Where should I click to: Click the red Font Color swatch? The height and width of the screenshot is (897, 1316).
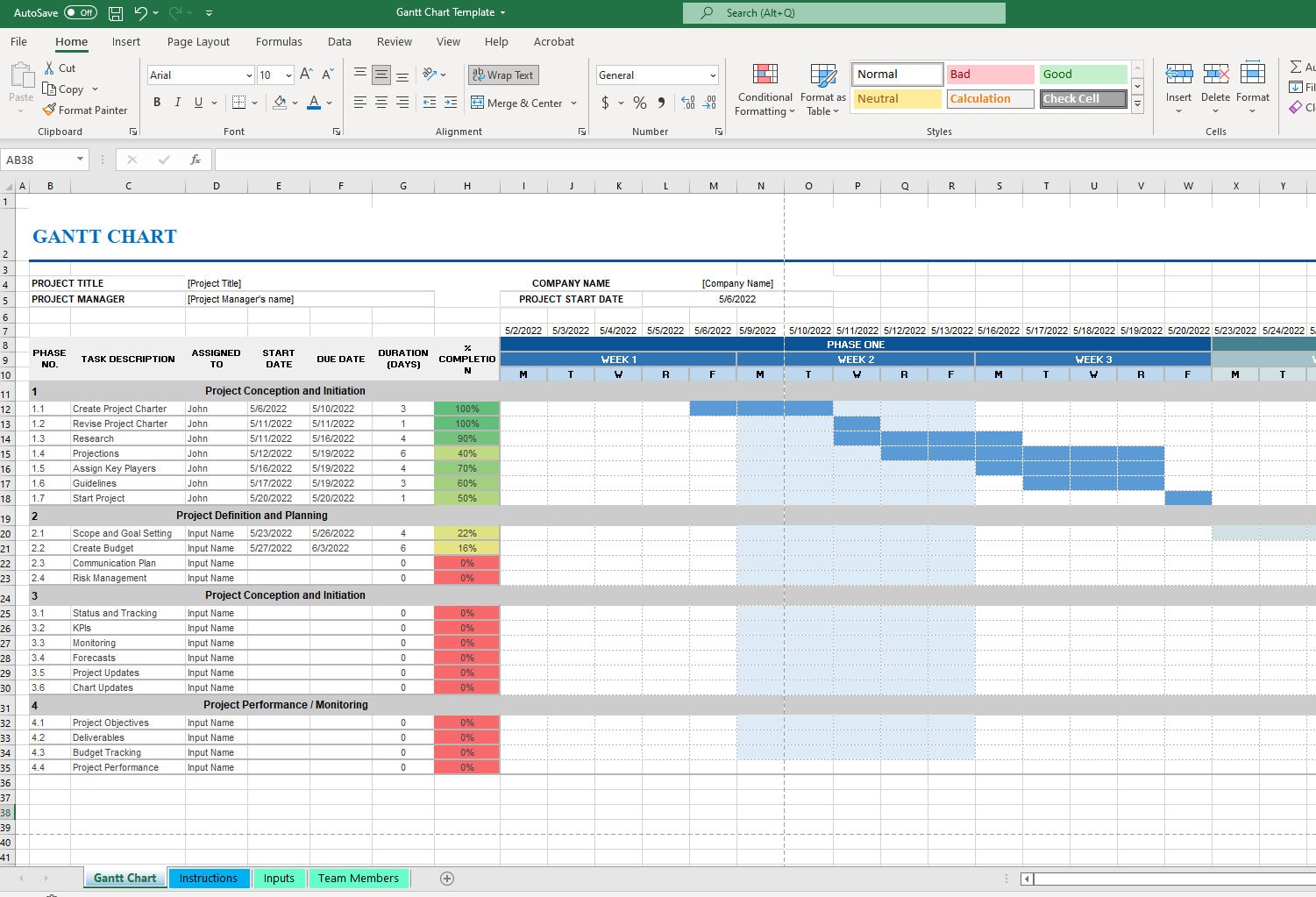(315, 103)
